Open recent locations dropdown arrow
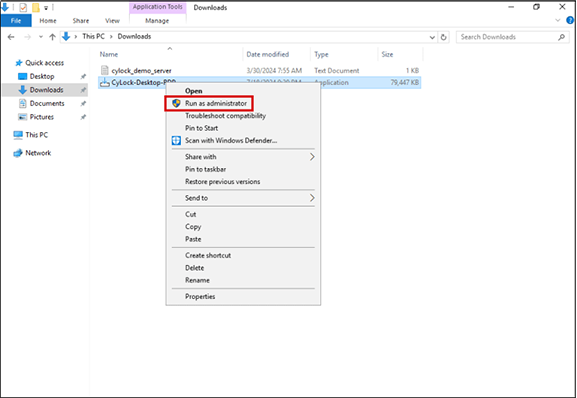Image resolution: width=577 pixels, height=398 pixels. 41,37
